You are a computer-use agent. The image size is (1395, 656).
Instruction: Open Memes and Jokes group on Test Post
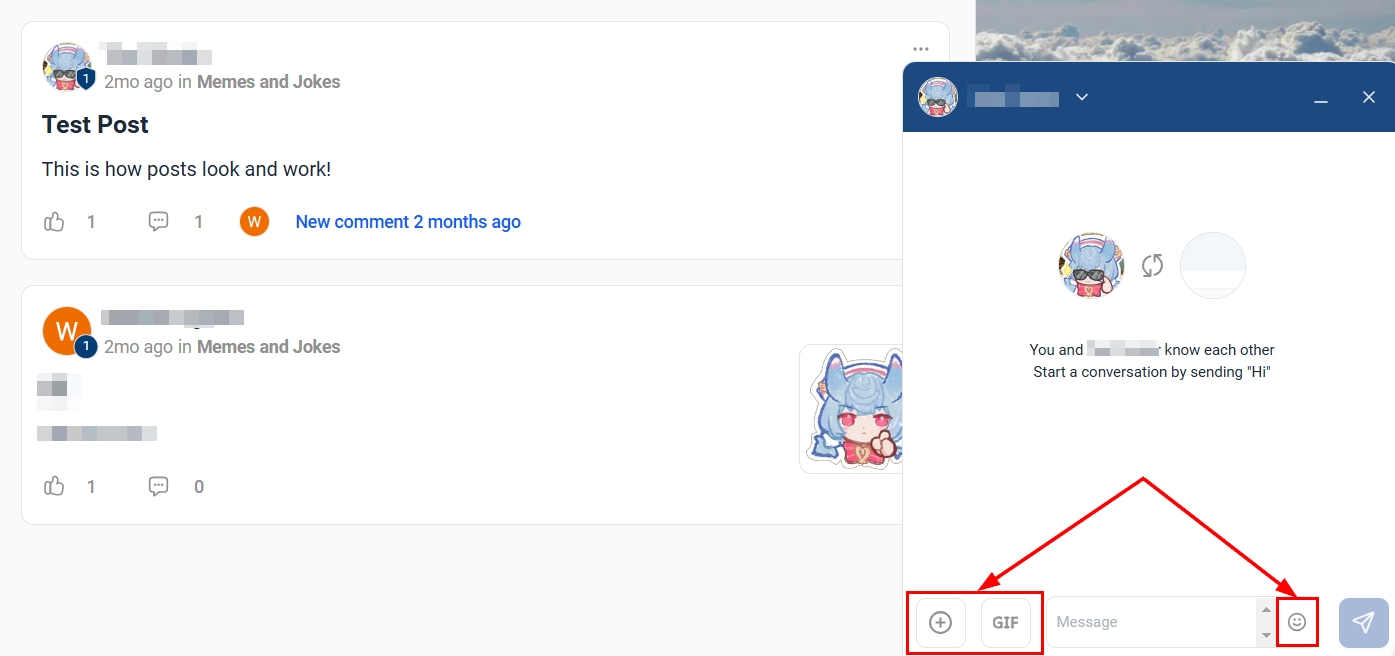(x=268, y=82)
